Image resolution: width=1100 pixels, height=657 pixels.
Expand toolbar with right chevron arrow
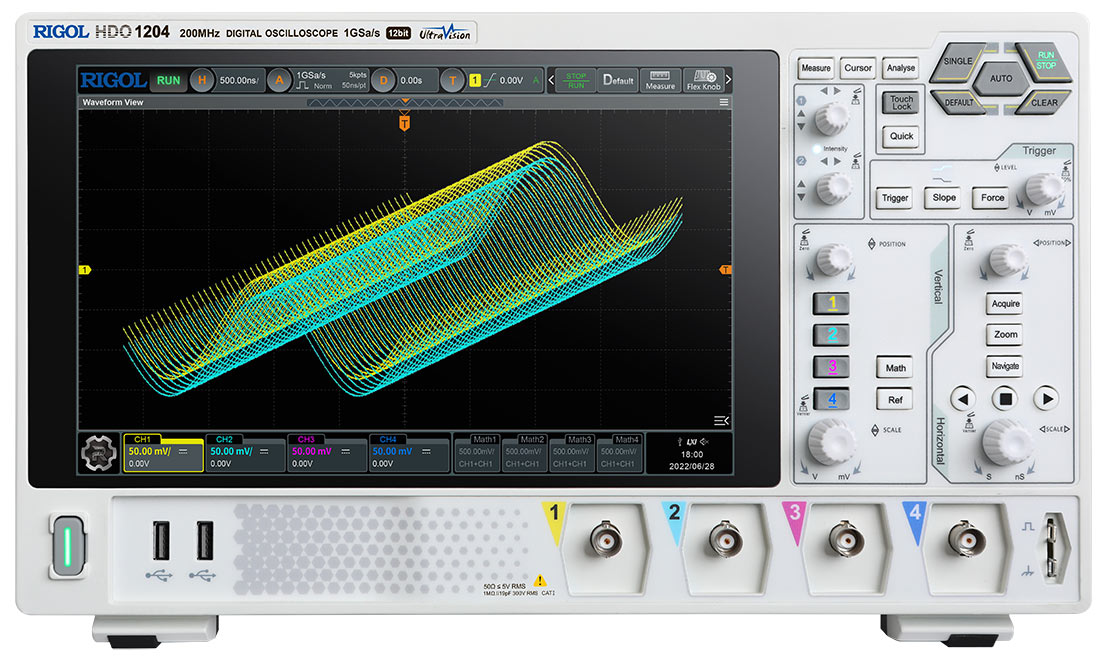(729, 80)
